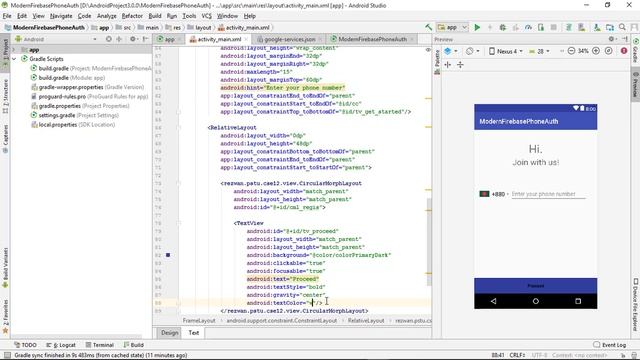Open Preview panel settings gear
The image size is (640, 360).
(612, 39)
